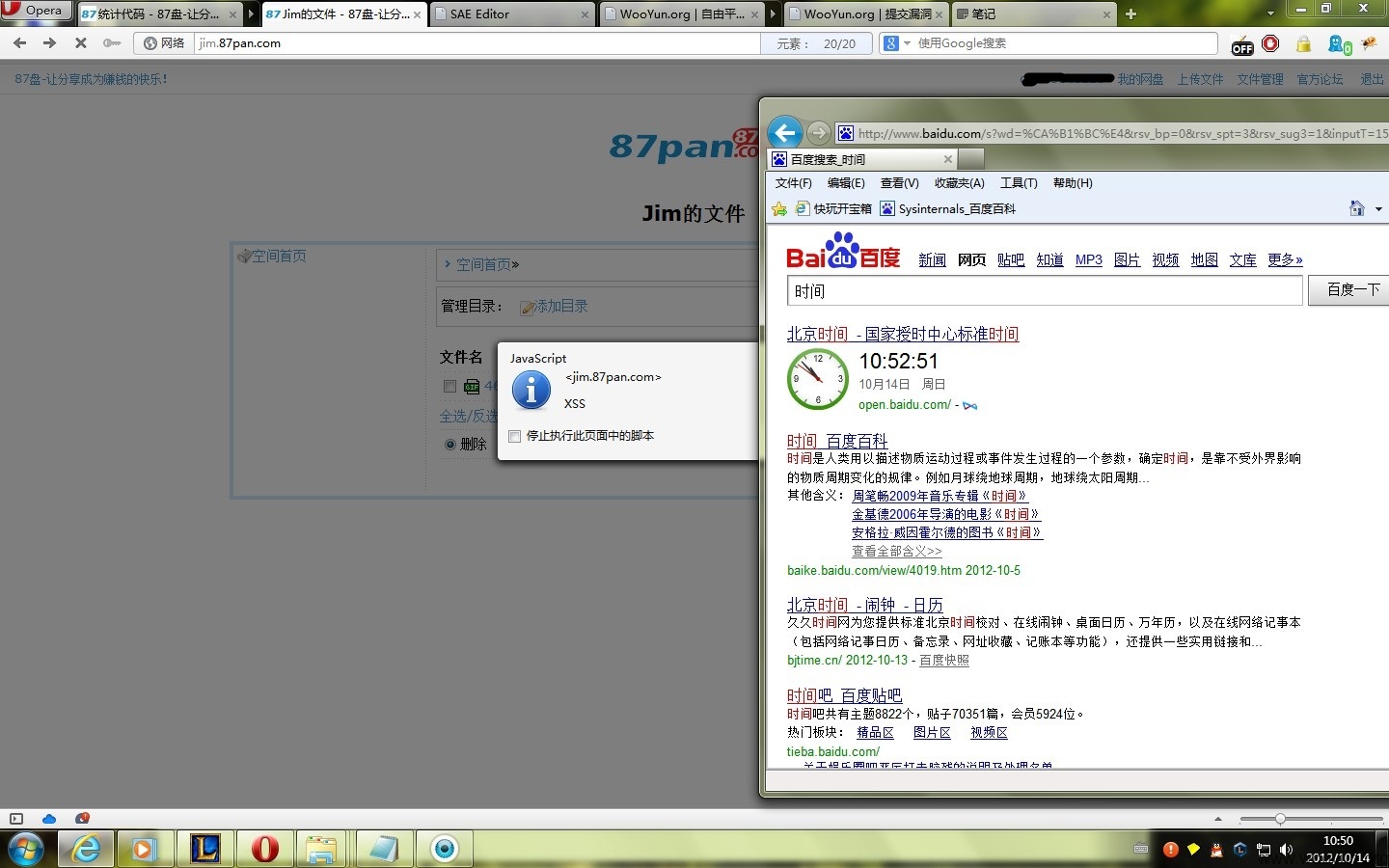Open IE new blank tab button
This screenshot has width=1389, height=868.
[x=971, y=159]
